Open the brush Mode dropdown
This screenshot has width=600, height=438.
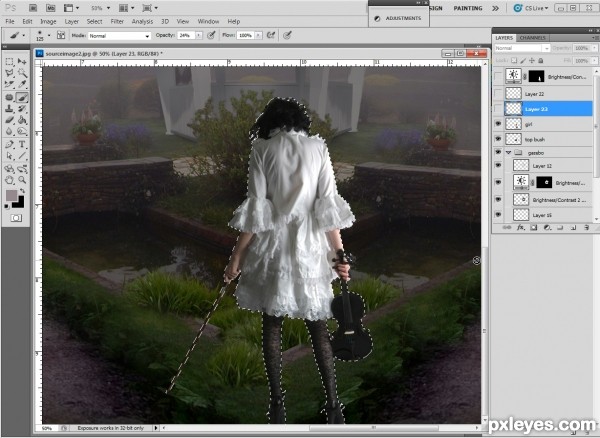coord(119,36)
